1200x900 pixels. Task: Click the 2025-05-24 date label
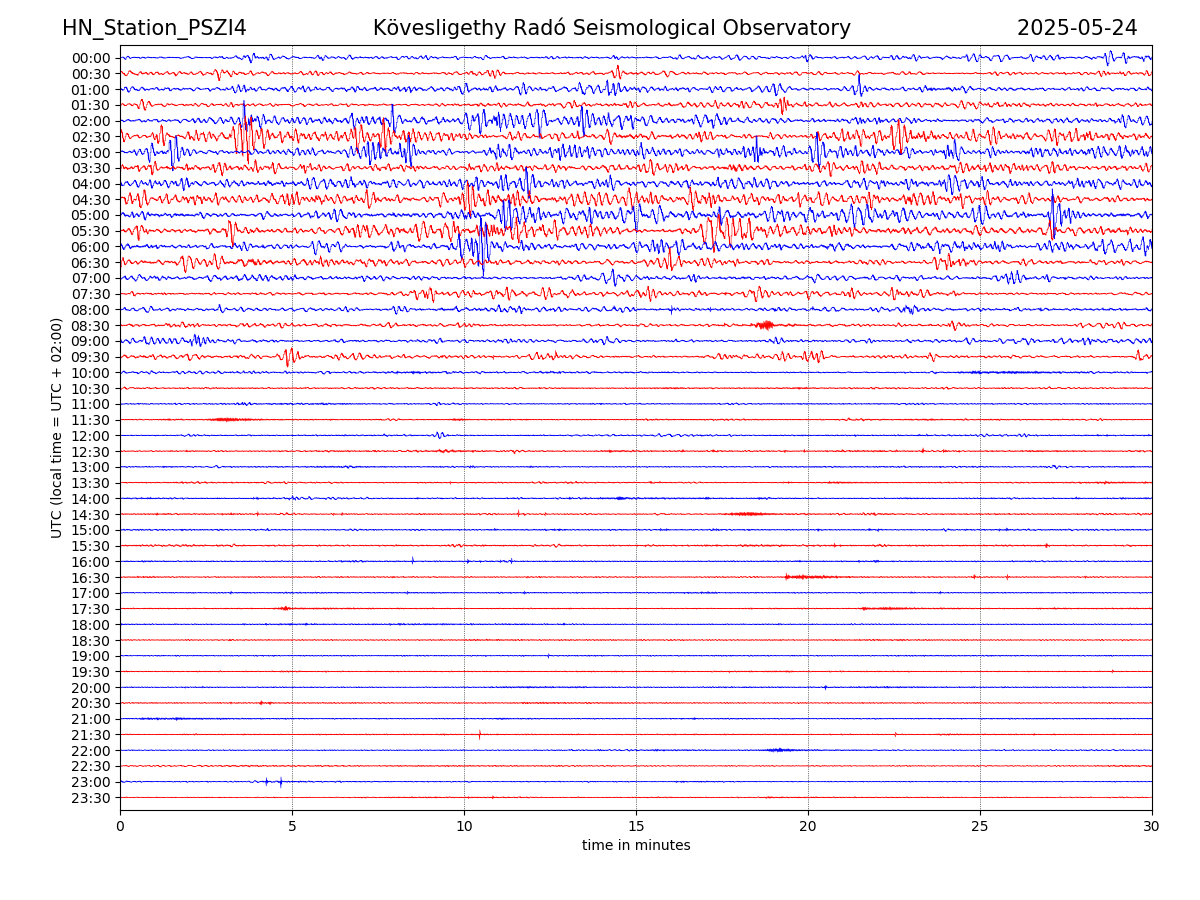tap(1076, 28)
